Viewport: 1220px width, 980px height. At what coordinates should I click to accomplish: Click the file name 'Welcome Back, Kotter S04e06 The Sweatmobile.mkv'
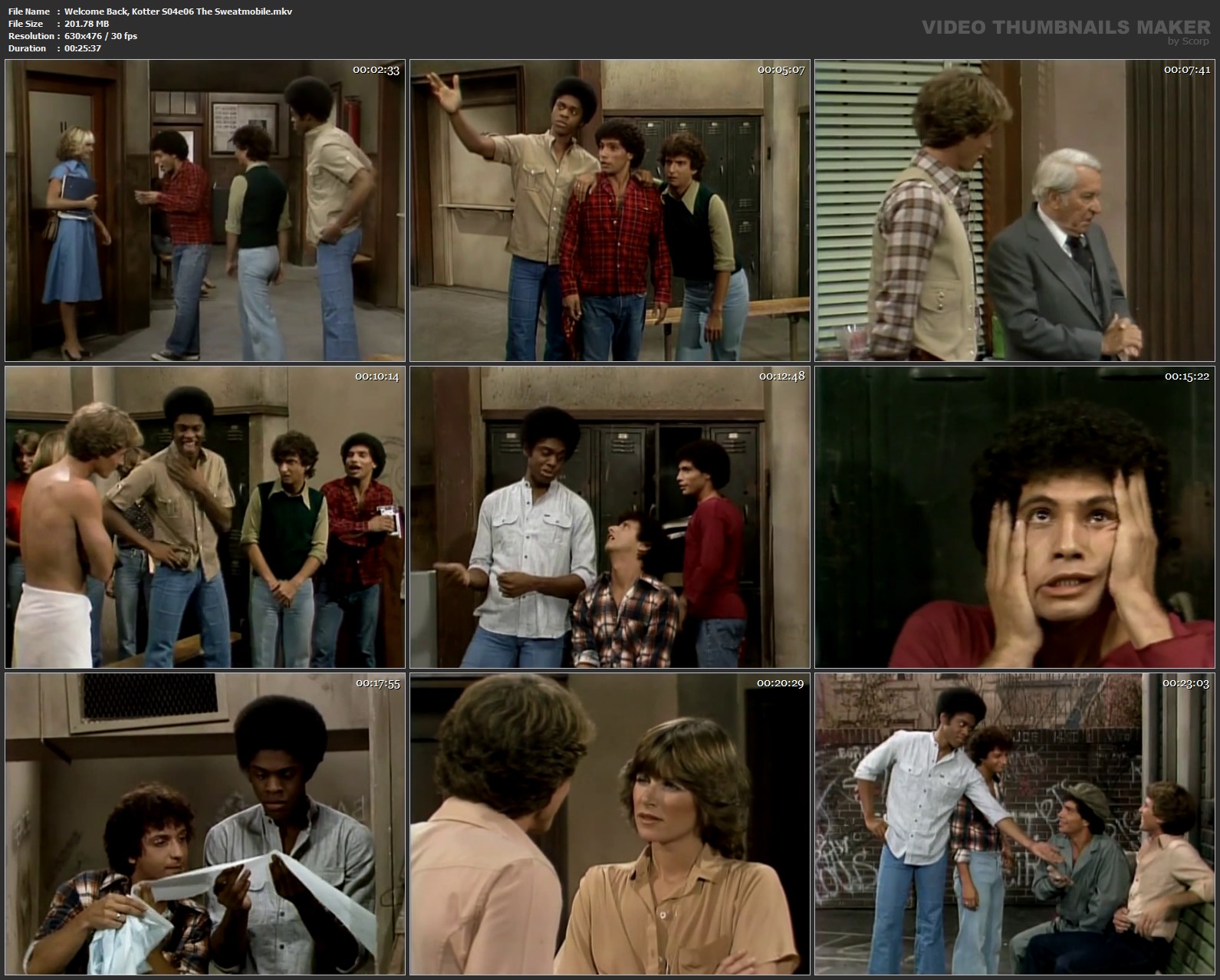178,12
